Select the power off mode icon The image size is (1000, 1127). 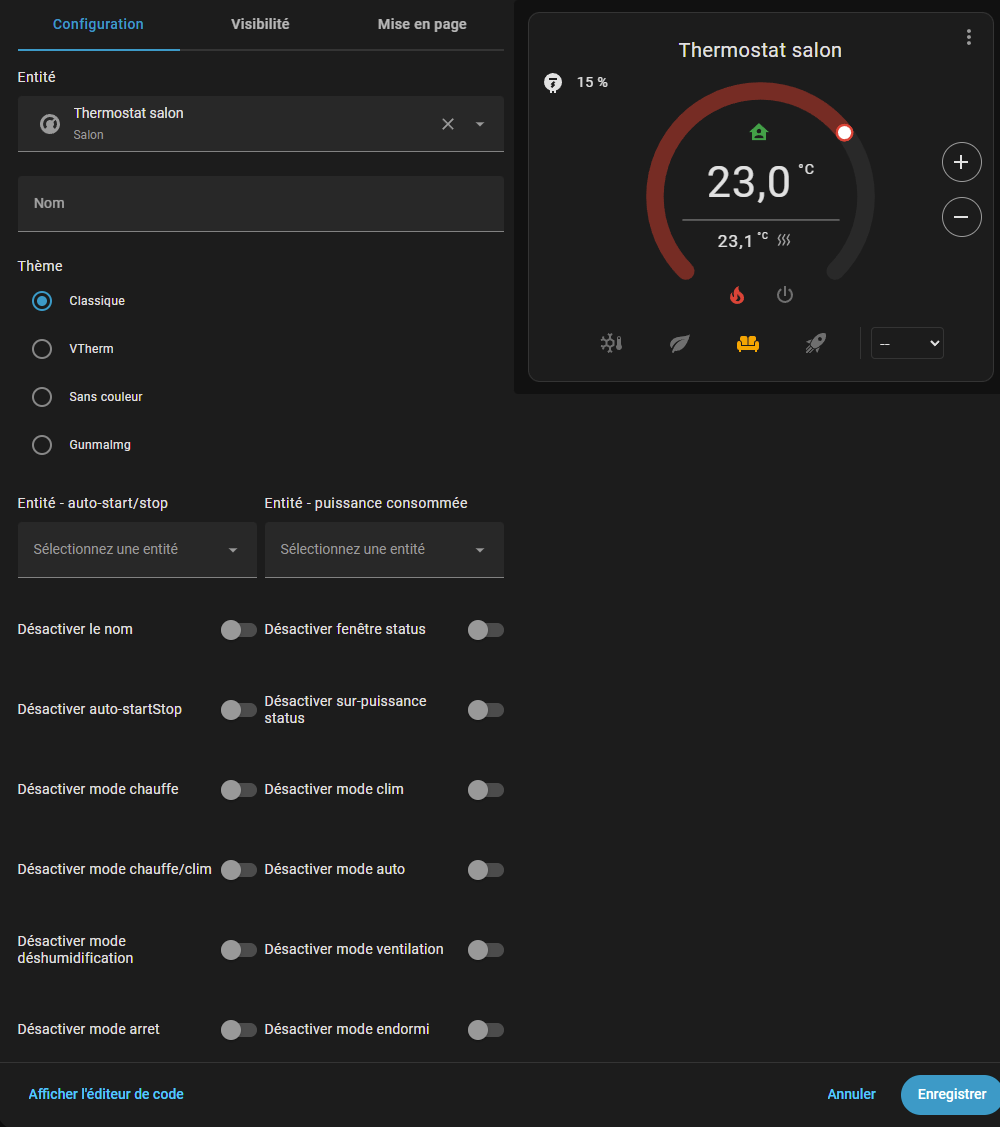(785, 294)
